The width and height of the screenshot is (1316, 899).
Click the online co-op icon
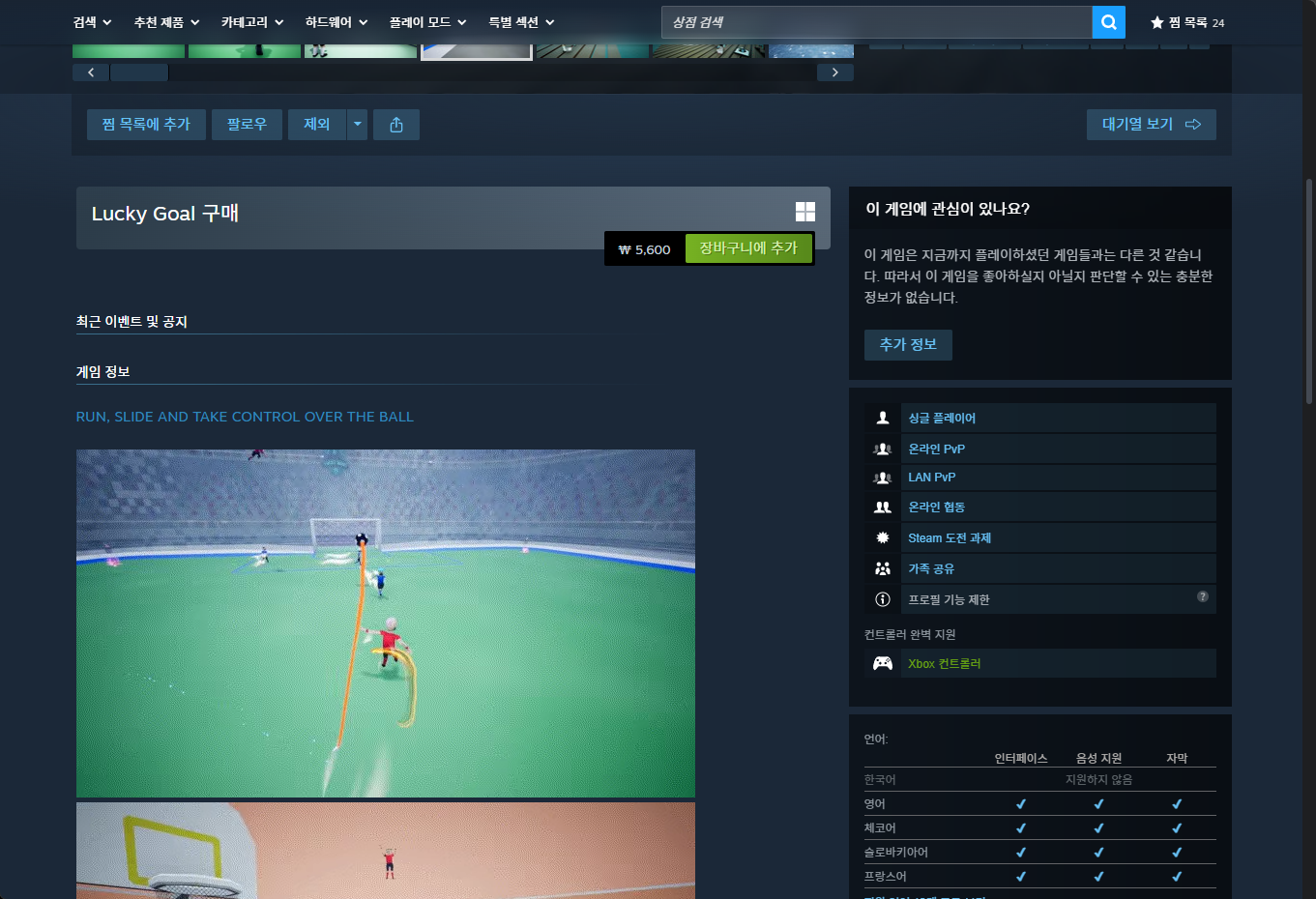(883, 507)
